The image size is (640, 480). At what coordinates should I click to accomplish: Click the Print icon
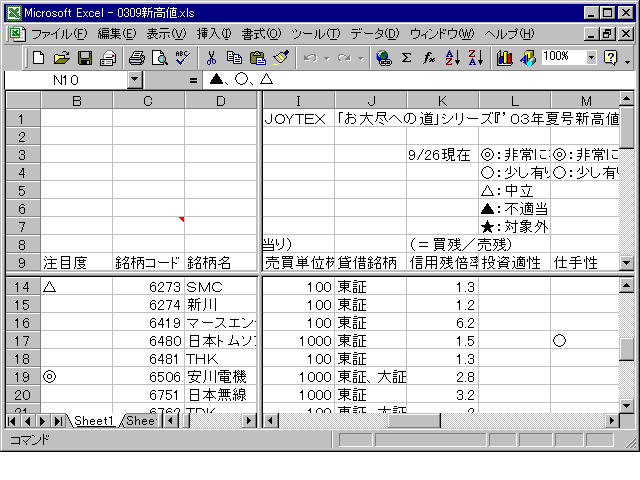[x=136, y=58]
